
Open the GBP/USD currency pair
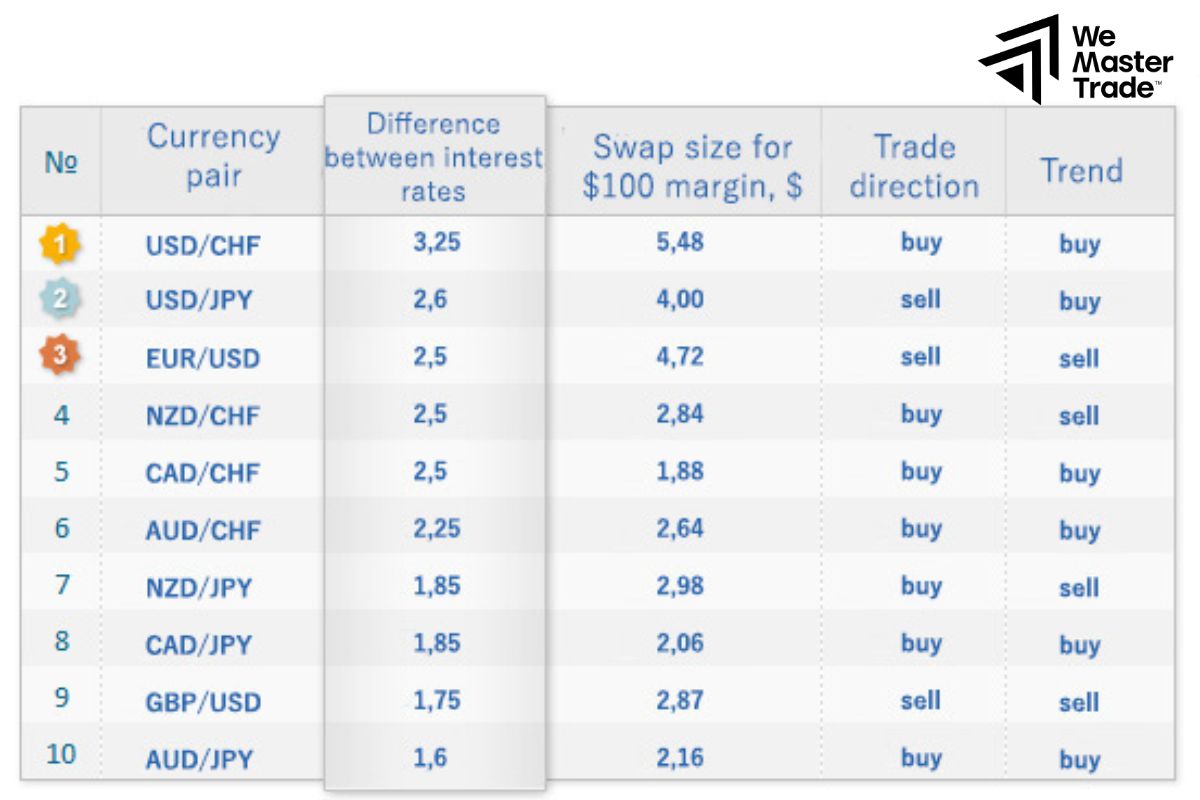(202, 702)
